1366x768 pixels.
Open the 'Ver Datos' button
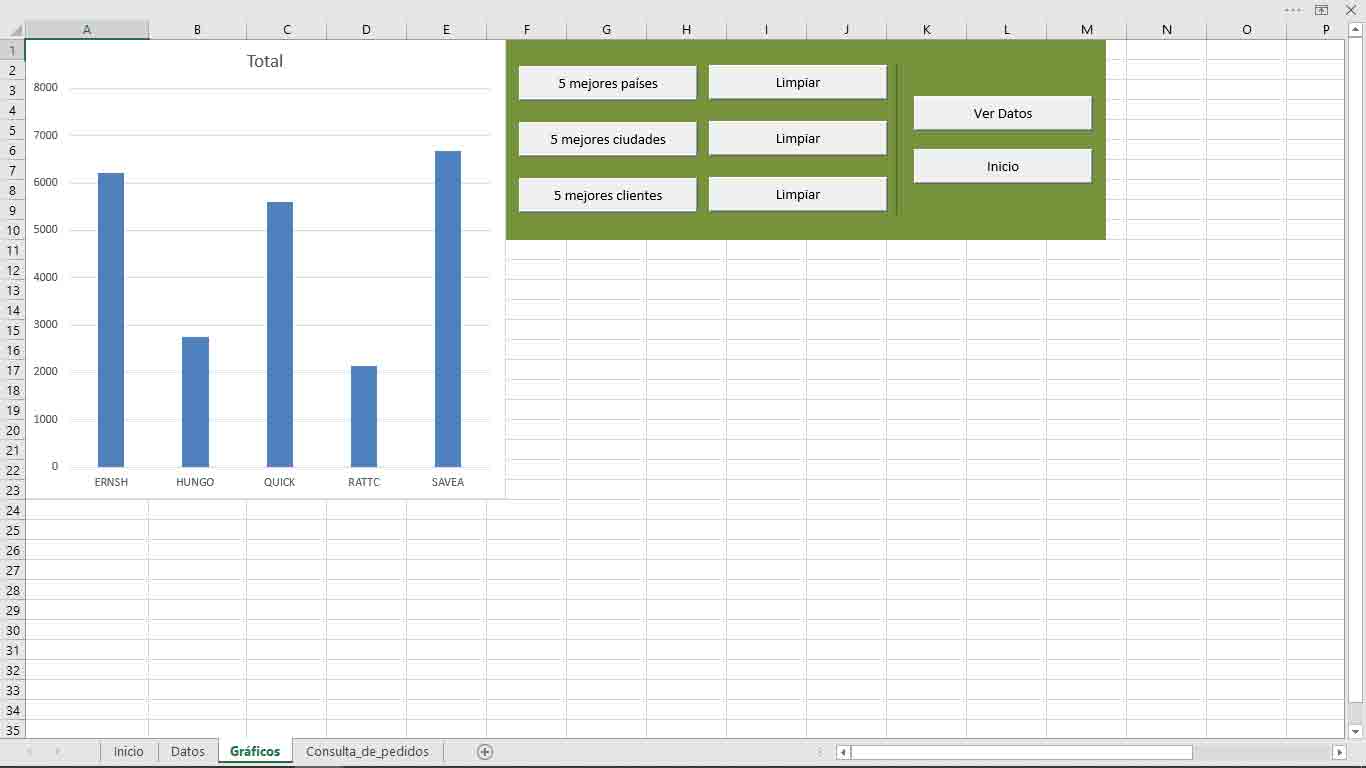click(1002, 113)
